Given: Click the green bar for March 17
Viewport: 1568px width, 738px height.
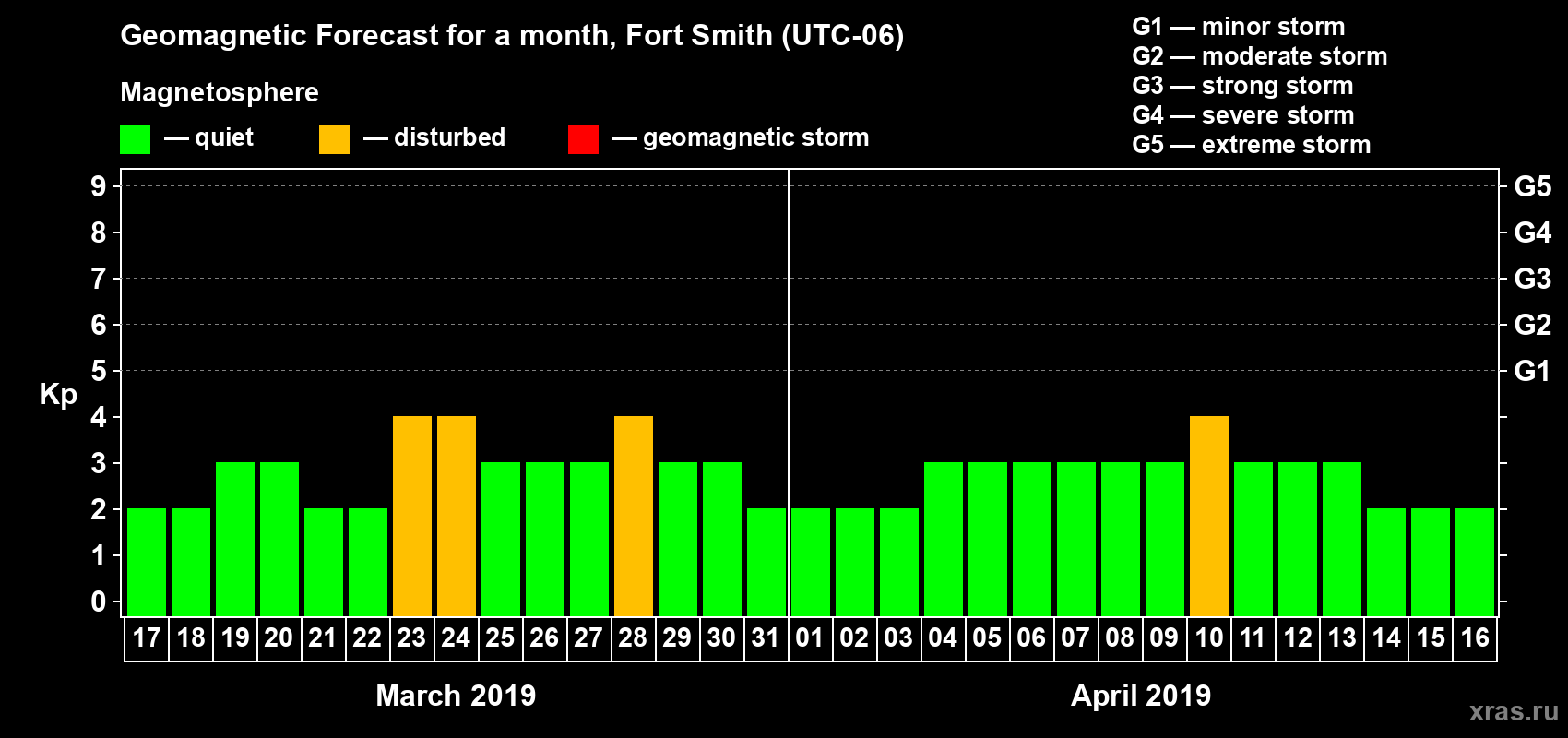Looking at the screenshot, I should click(x=147, y=562).
